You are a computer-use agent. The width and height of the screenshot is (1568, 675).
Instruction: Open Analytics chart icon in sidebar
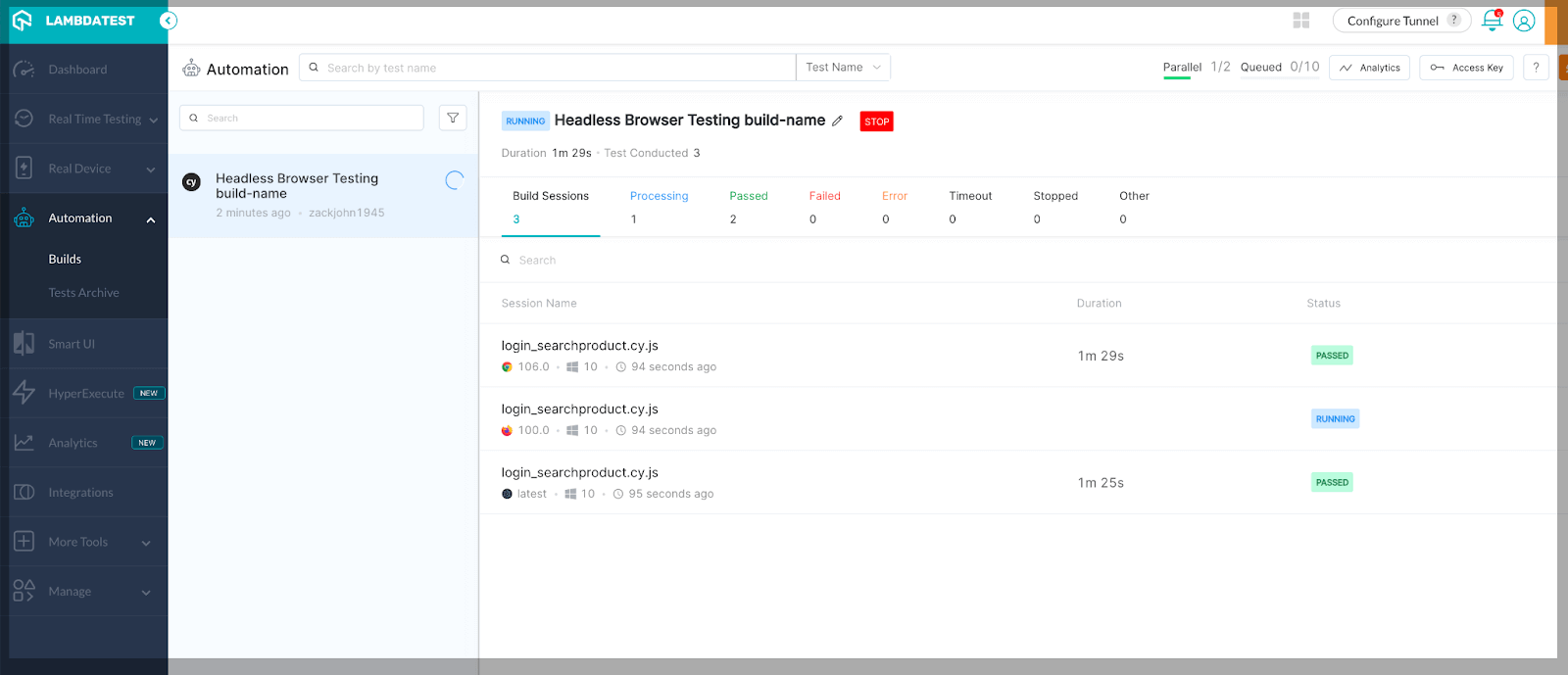24,443
